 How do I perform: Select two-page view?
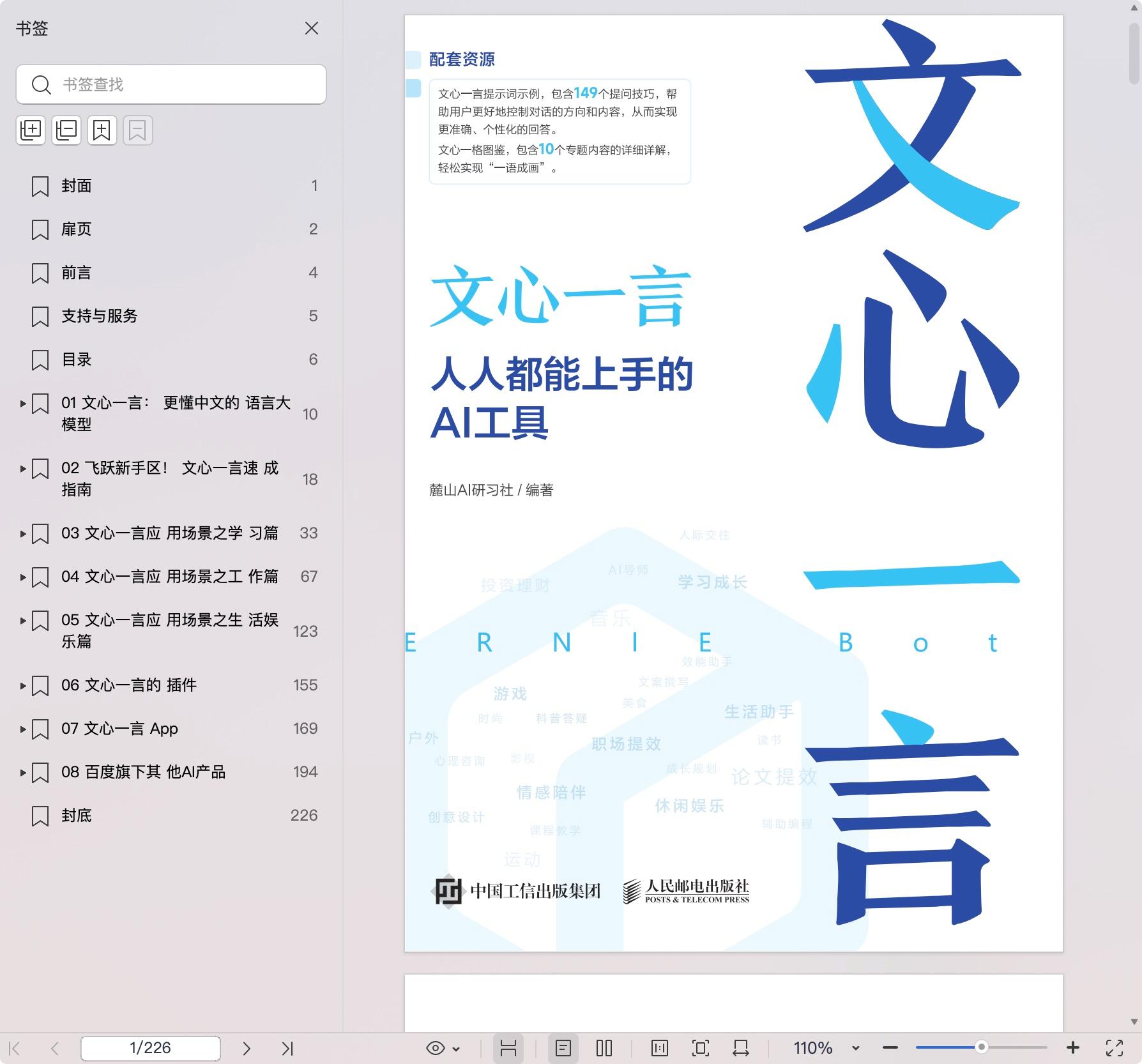[x=604, y=1048]
